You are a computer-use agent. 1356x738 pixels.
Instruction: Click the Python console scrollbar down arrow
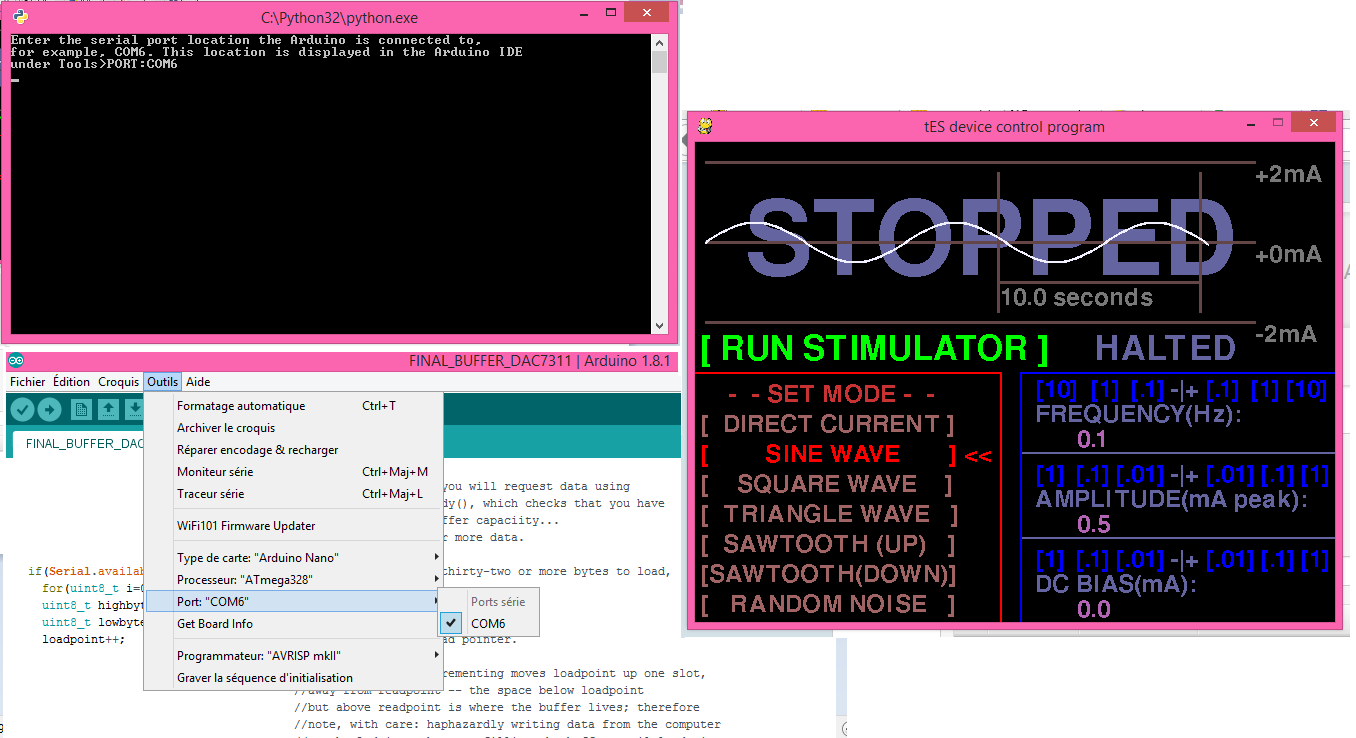tap(658, 326)
